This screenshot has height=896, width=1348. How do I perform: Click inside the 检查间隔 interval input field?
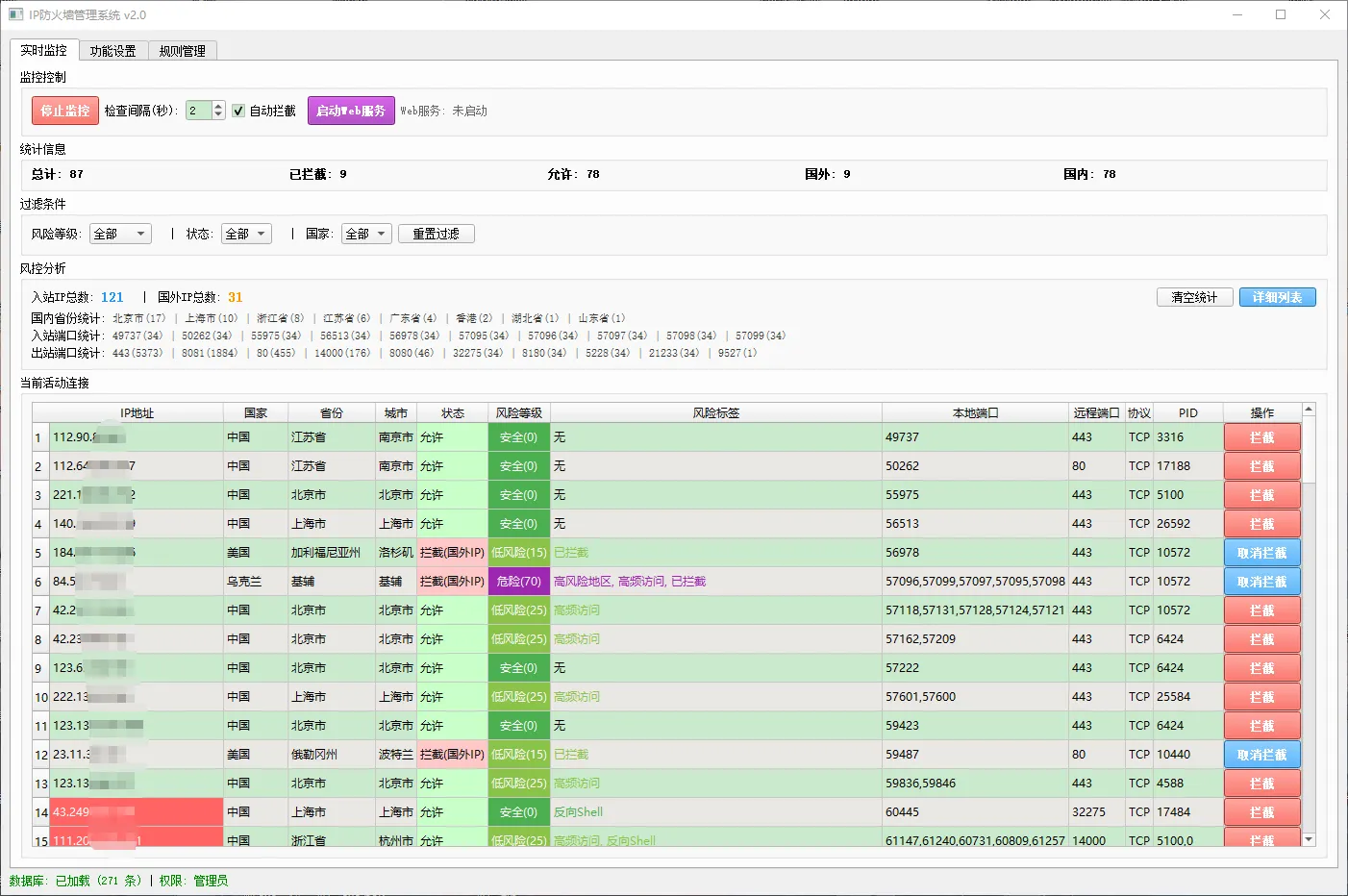pyautogui.click(x=201, y=110)
